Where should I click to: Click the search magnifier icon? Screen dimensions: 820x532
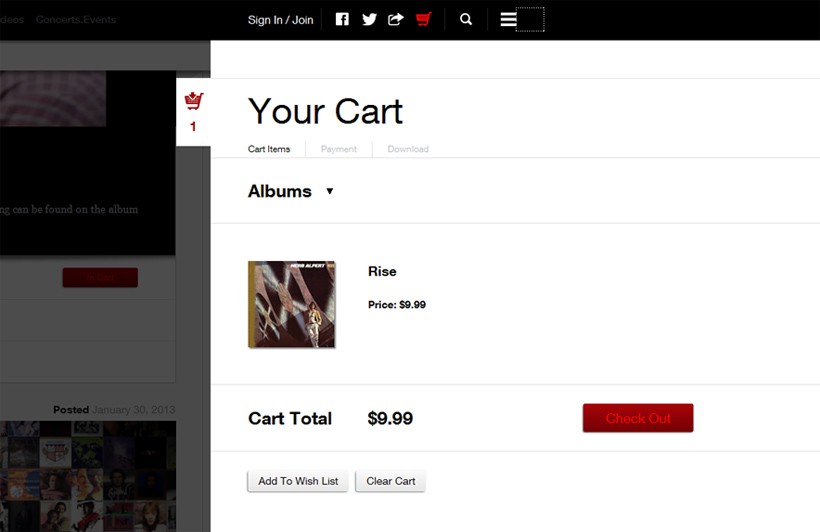465,19
